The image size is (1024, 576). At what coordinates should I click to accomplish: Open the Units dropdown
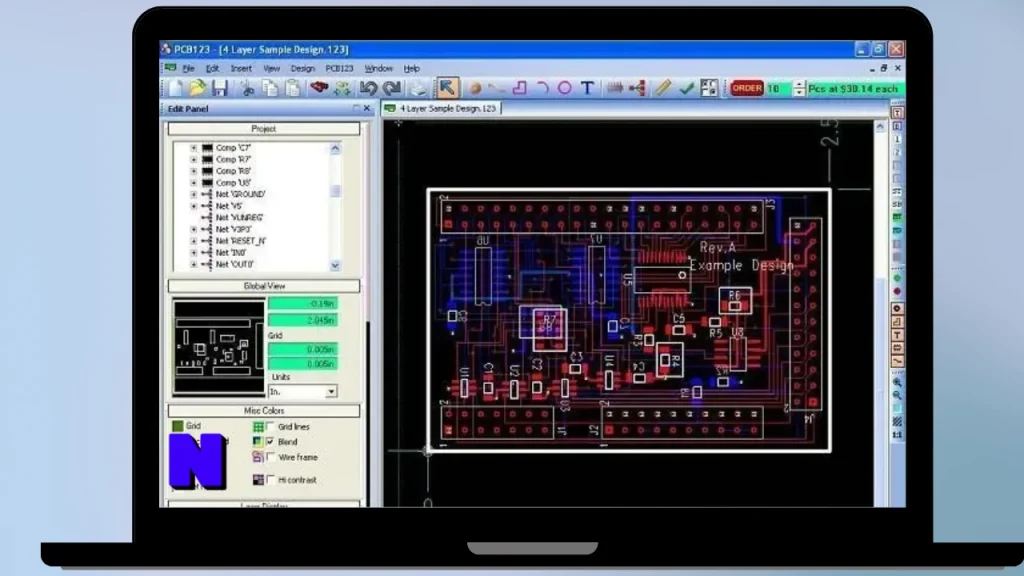(x=331, y=392)
